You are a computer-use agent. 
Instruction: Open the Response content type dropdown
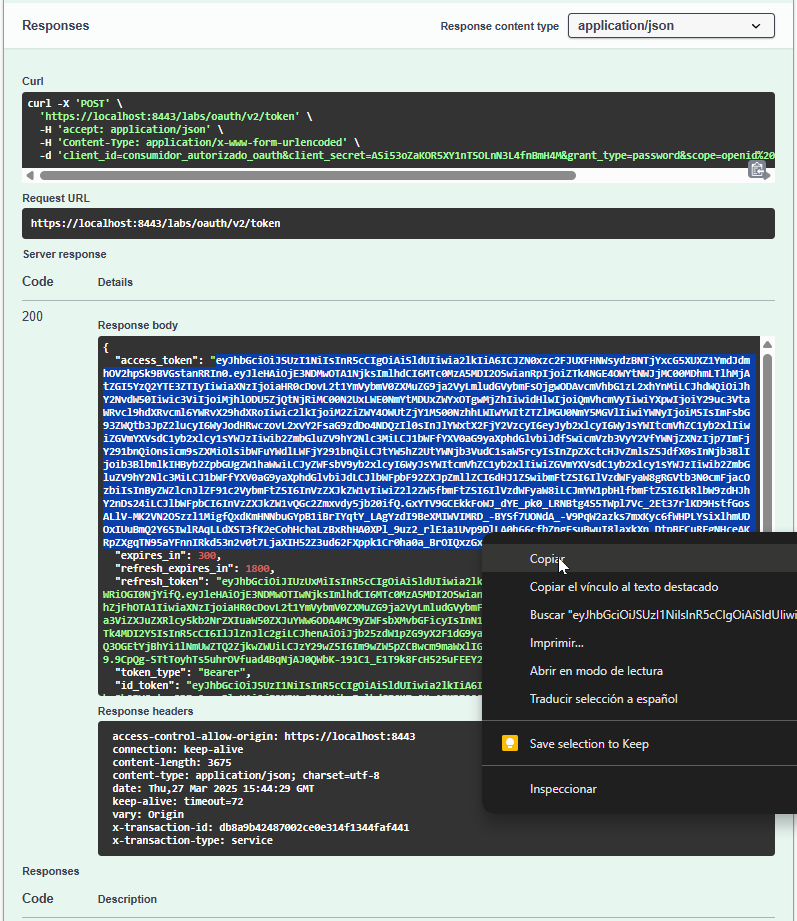pyautogui.click(x=671, y=26)
